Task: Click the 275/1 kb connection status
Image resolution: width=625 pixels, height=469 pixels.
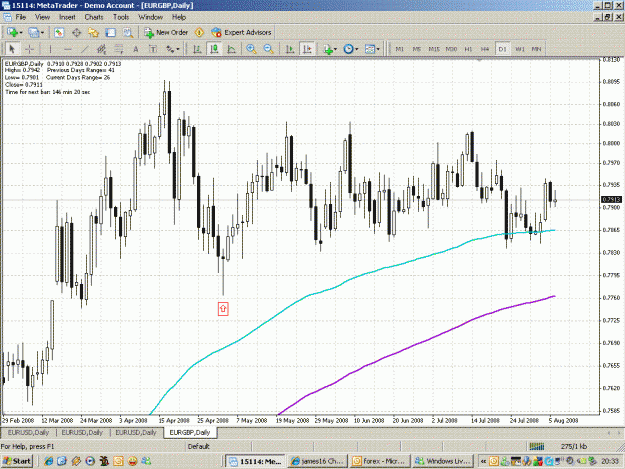Action: pos(574,446)
